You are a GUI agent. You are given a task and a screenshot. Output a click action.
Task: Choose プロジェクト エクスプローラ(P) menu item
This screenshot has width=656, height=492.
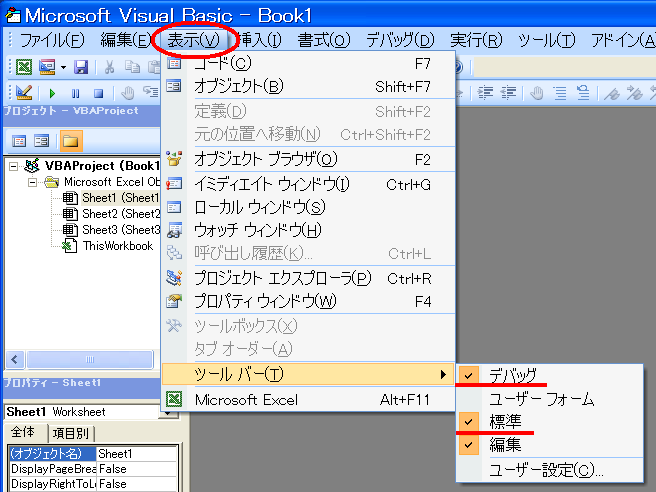pyautogui.click(x=308, y=278)
